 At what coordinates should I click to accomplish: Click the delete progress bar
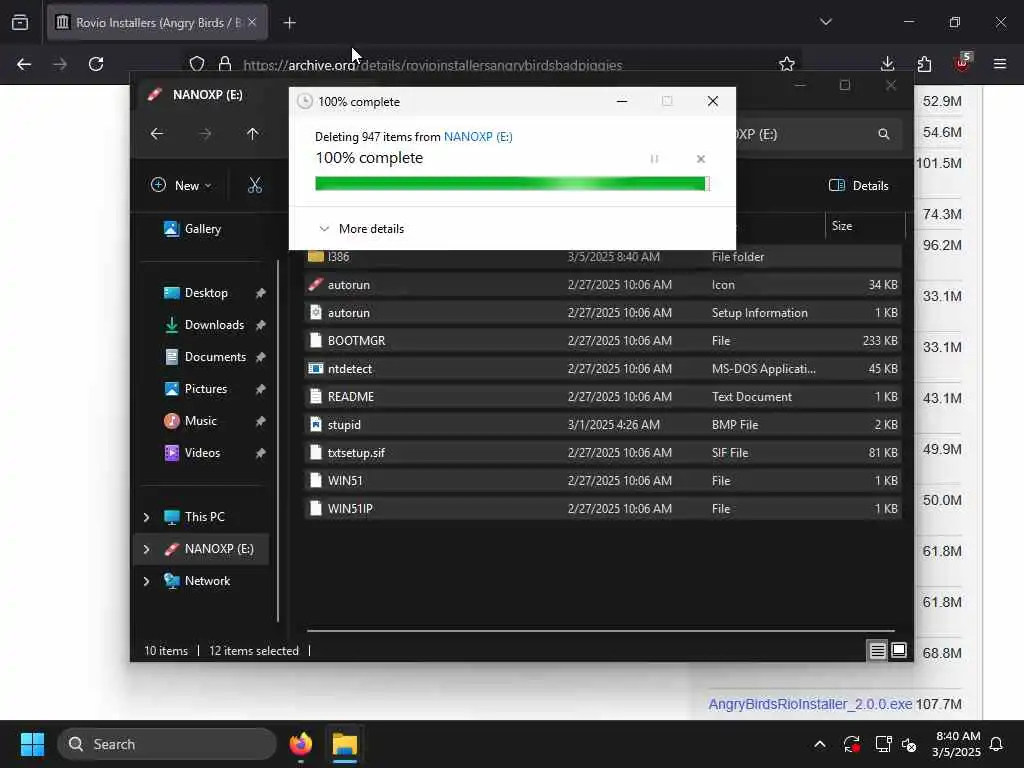point(512,184)
